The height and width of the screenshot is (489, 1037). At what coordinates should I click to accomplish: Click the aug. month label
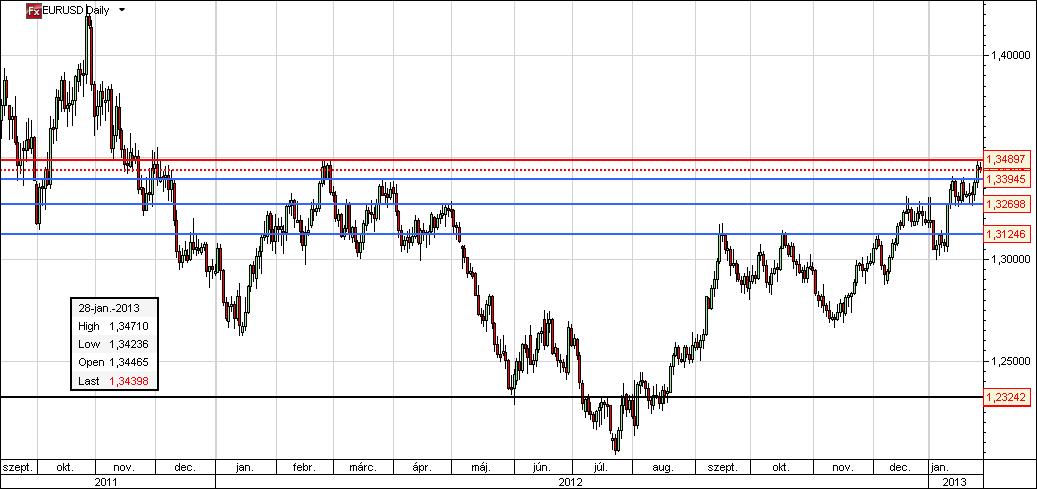coord(663,468)
